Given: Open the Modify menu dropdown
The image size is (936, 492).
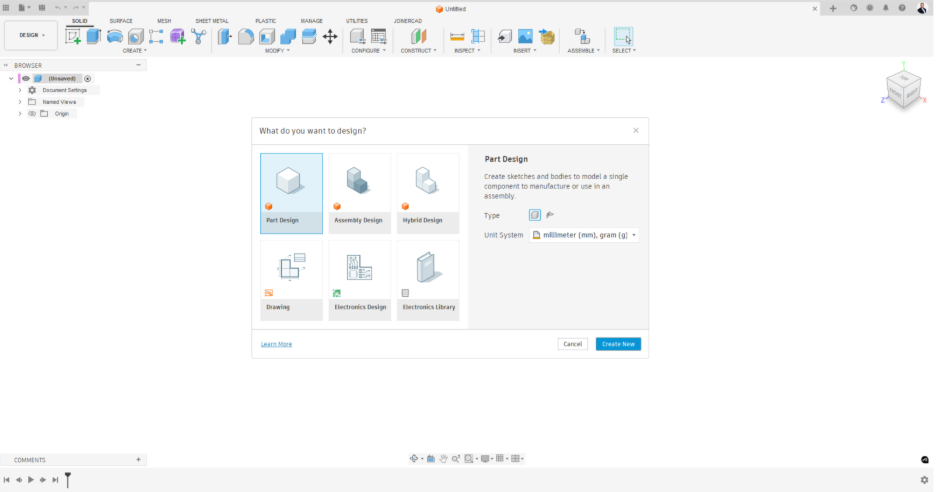Looking at the screenshot, I should (277, 51).
